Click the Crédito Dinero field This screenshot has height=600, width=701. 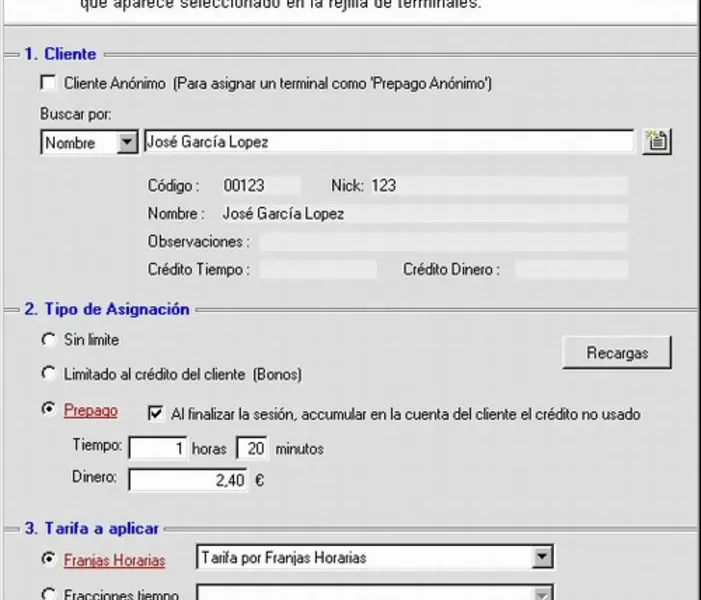pos(571,270)
